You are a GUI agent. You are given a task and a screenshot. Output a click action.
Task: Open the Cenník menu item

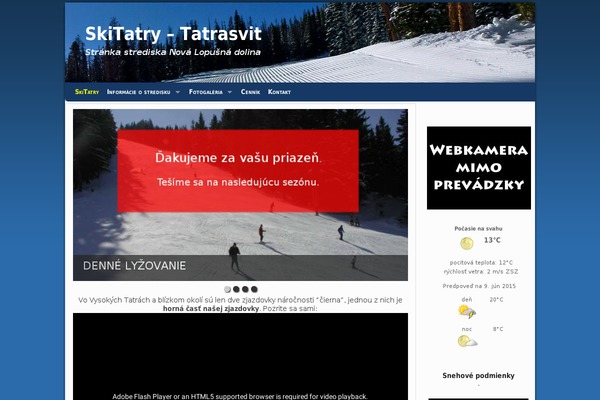coord(250,92)
